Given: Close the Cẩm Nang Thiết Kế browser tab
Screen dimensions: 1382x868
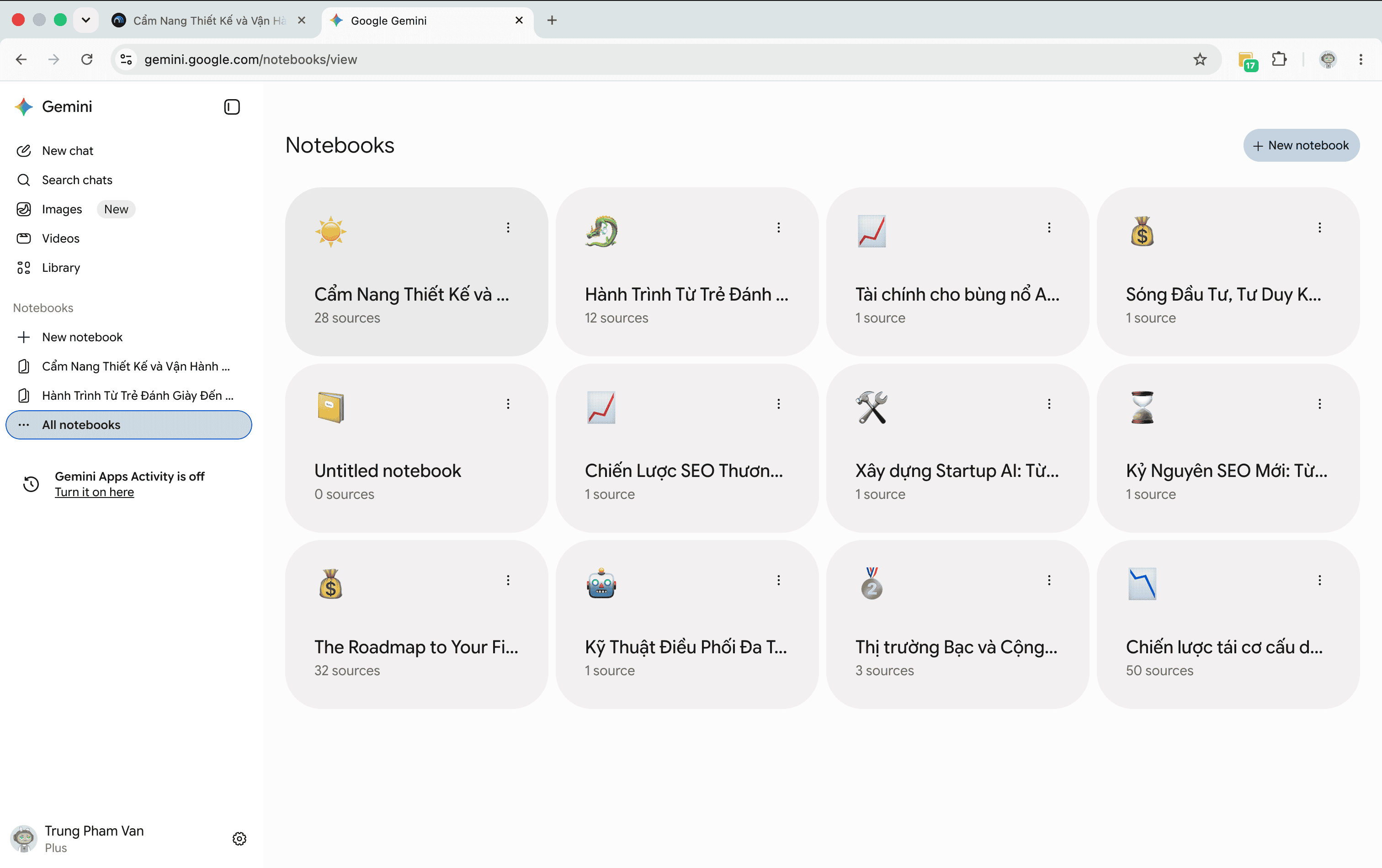Looking at the screenshot, I should (301, 21).
